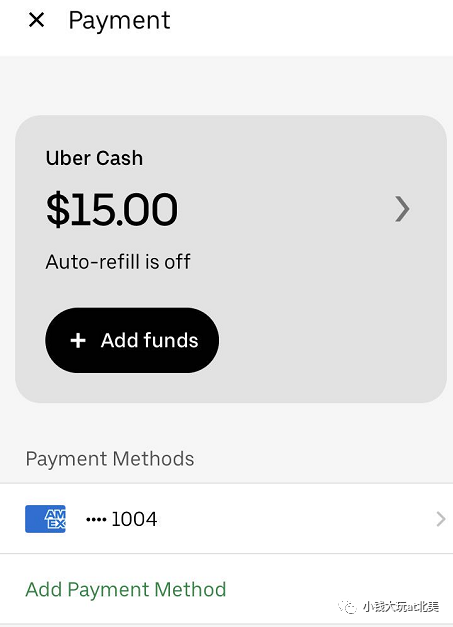Click the masked dots before 1004
This screenshot has height=627, width=453.
(96, 519)
